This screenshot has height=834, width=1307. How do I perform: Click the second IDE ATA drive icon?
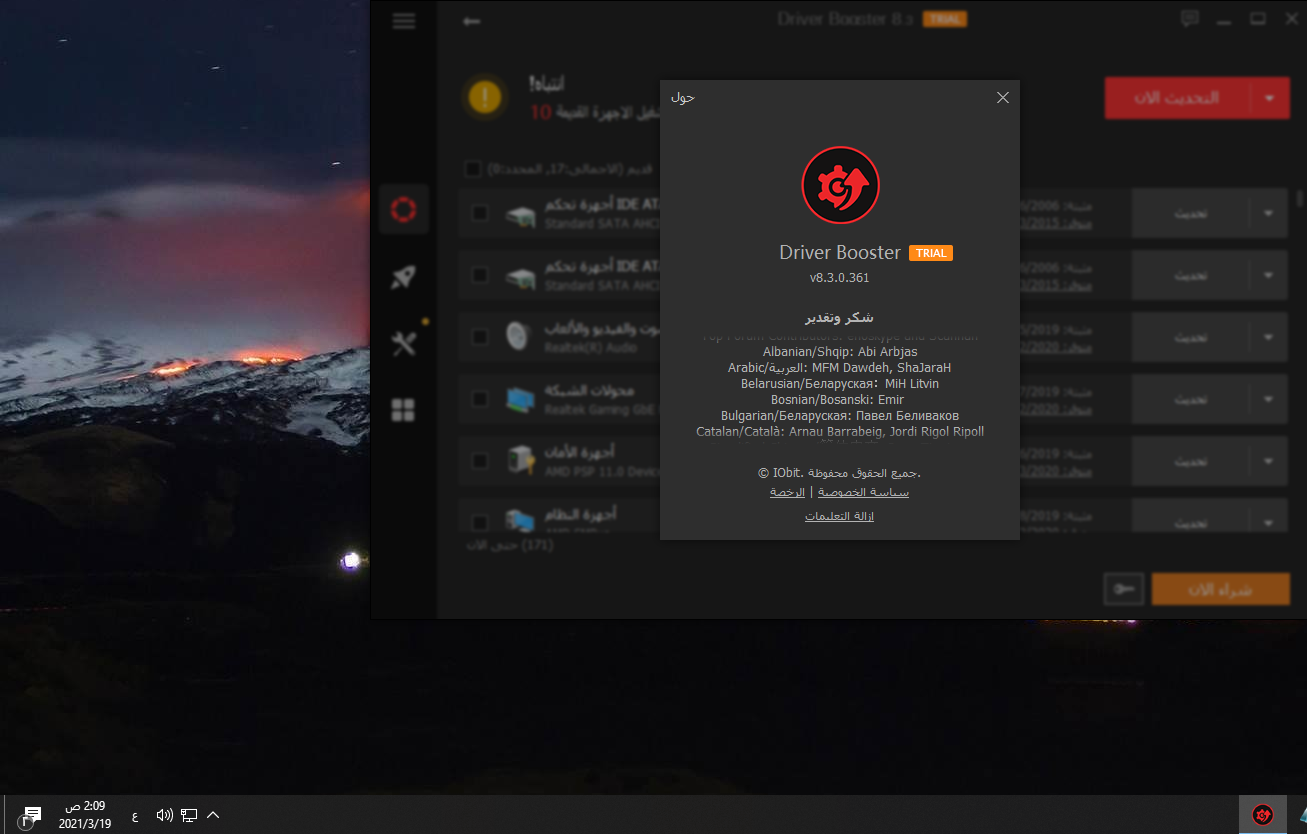pos(519,276)
